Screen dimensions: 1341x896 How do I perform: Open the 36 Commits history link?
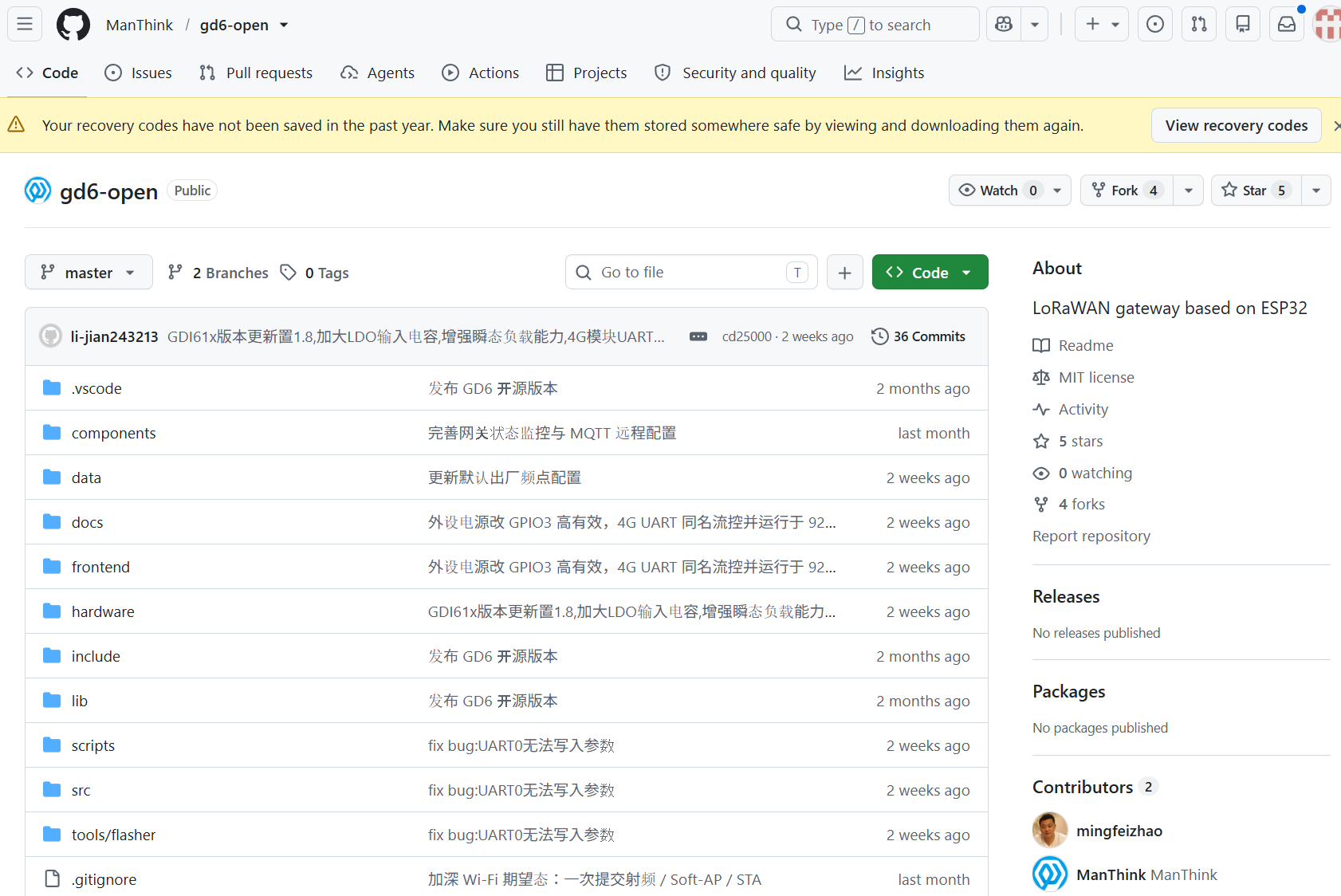[918, 336]
